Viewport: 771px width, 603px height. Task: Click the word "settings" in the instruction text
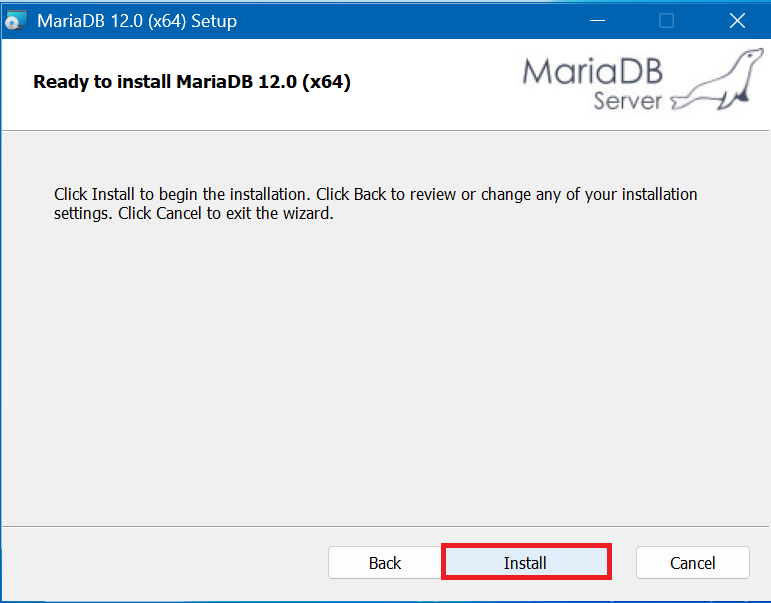click(x=82, y=213)
